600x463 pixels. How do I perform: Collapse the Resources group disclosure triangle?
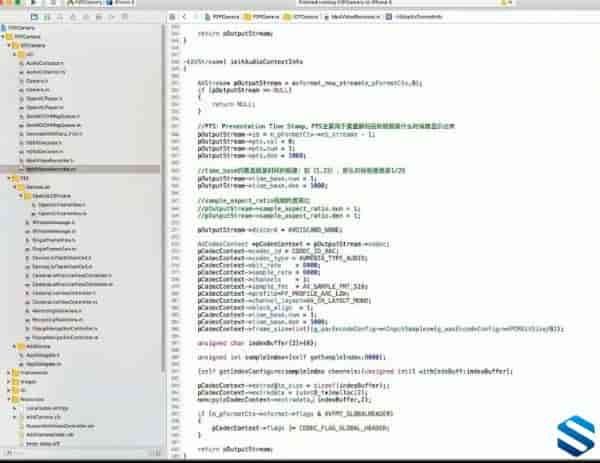click(x=11, y=397)
